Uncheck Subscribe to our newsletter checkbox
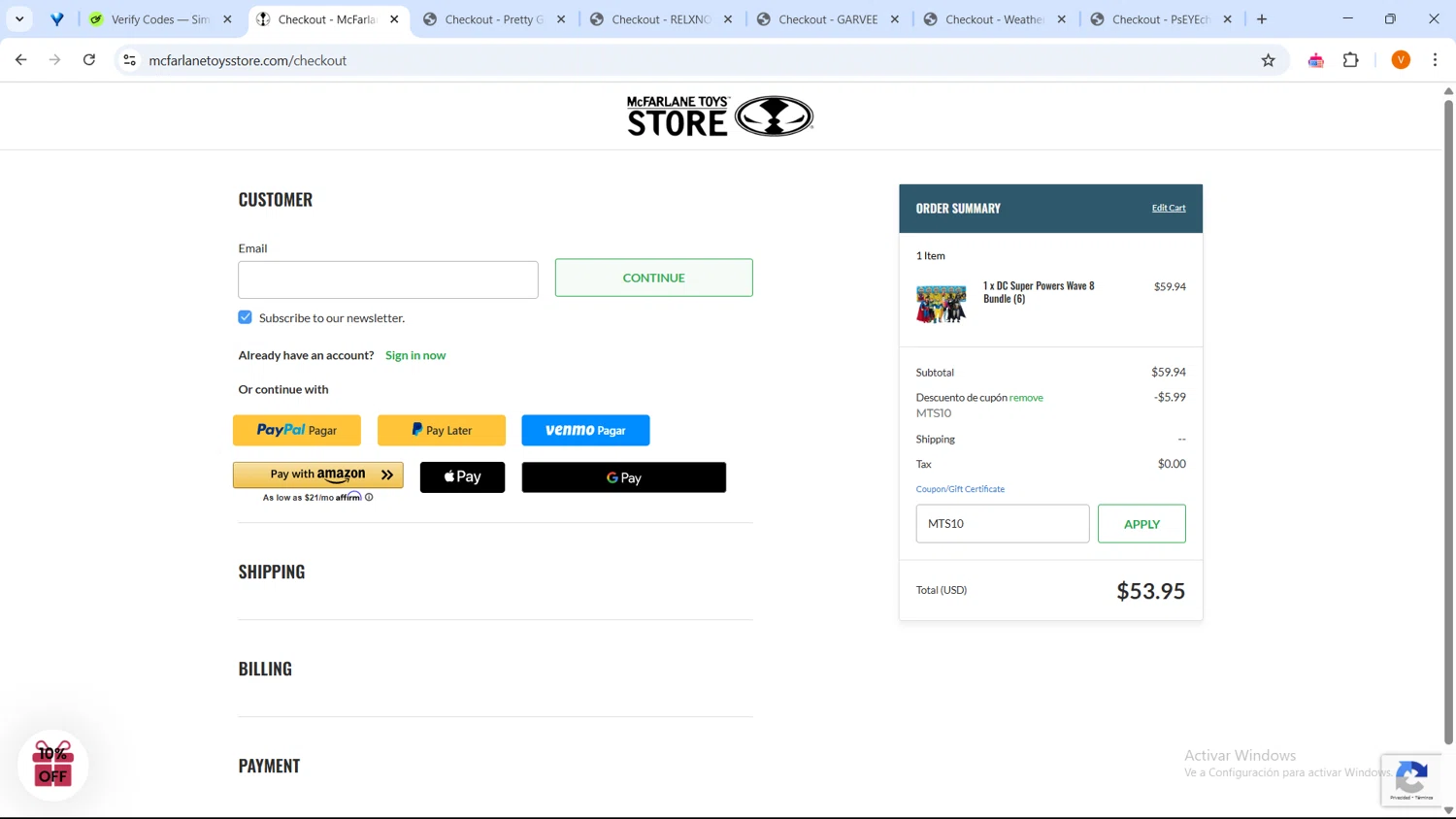 click(246, 317)
